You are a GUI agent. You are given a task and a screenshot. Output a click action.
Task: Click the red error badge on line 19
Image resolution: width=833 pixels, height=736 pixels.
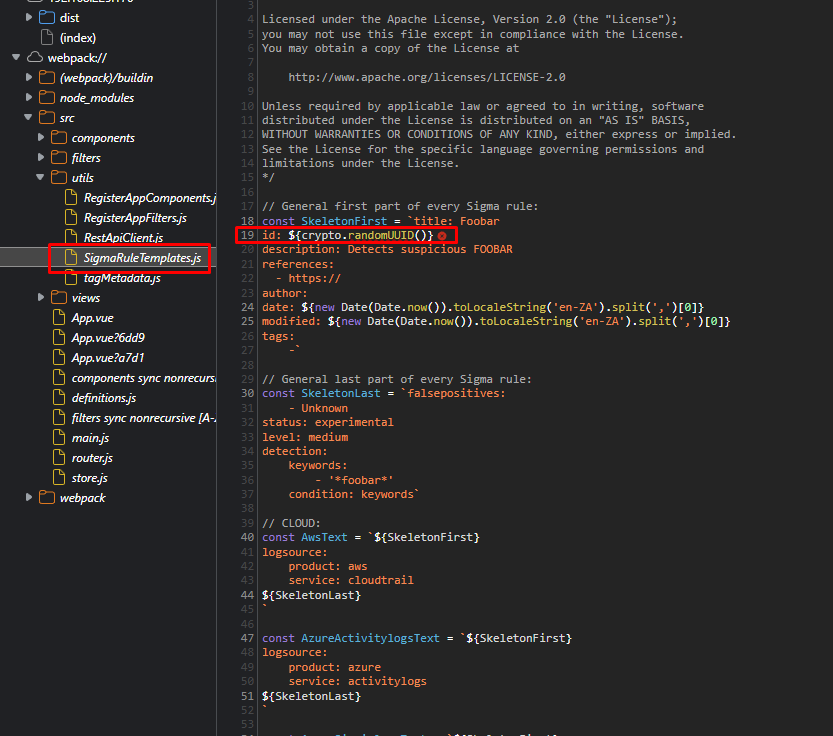(x=443, y=235)
